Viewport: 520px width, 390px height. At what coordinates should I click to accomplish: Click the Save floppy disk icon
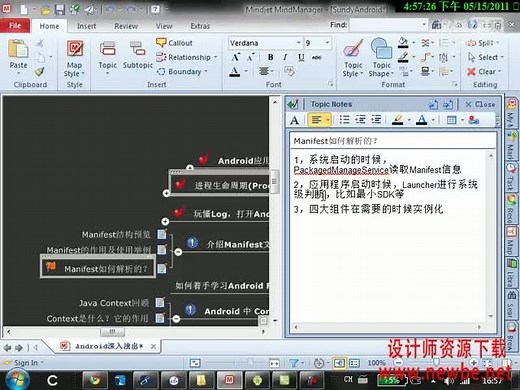tap(60, 9)
